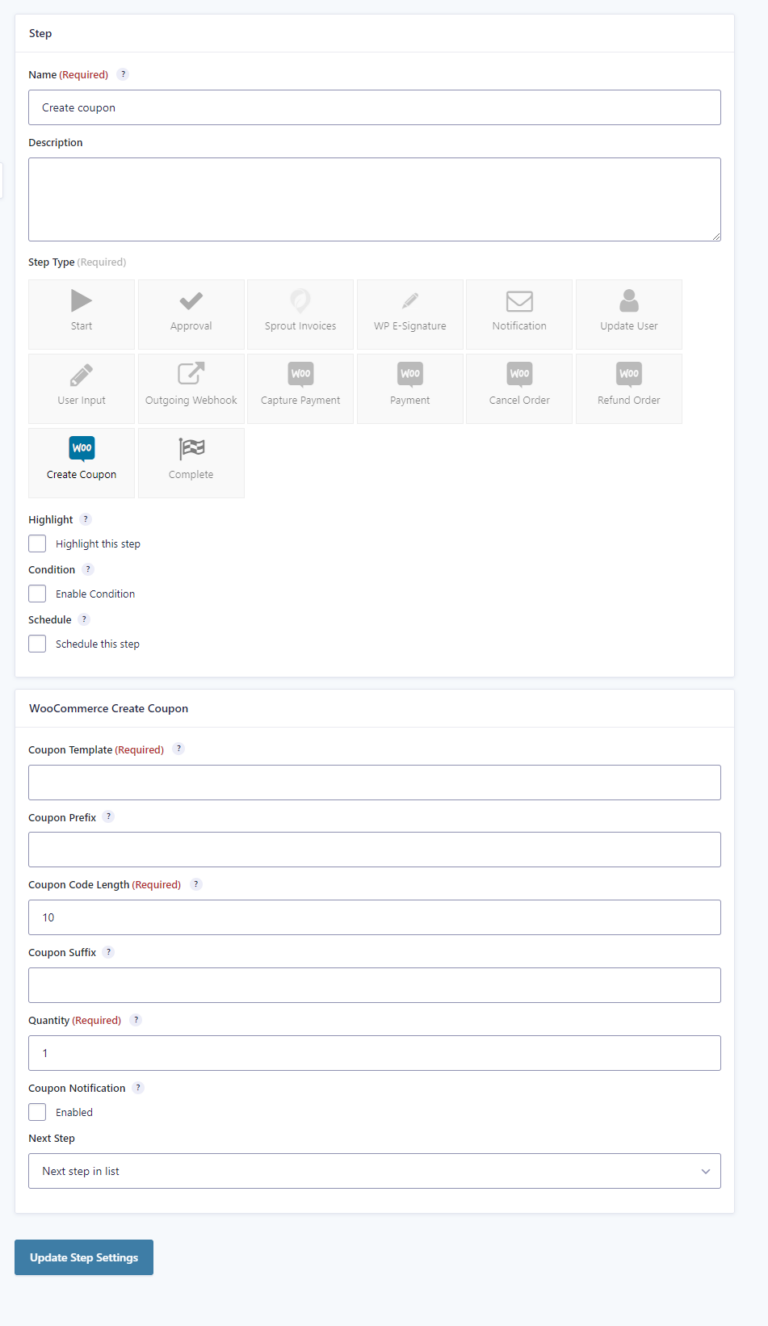
Task: Select the Outgoing Webhook step type
Action: (x=191, y=388)
